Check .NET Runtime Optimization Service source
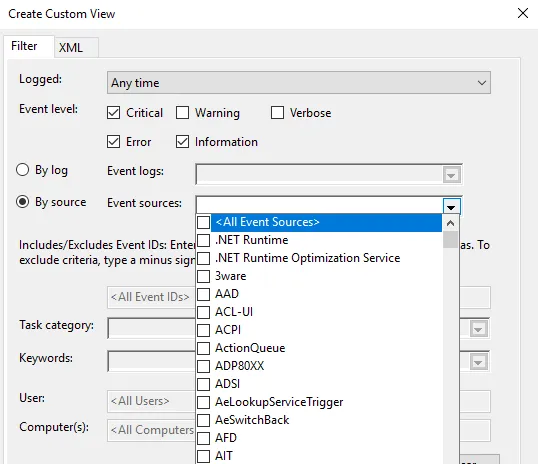The image size is (538, 464). 203,258
